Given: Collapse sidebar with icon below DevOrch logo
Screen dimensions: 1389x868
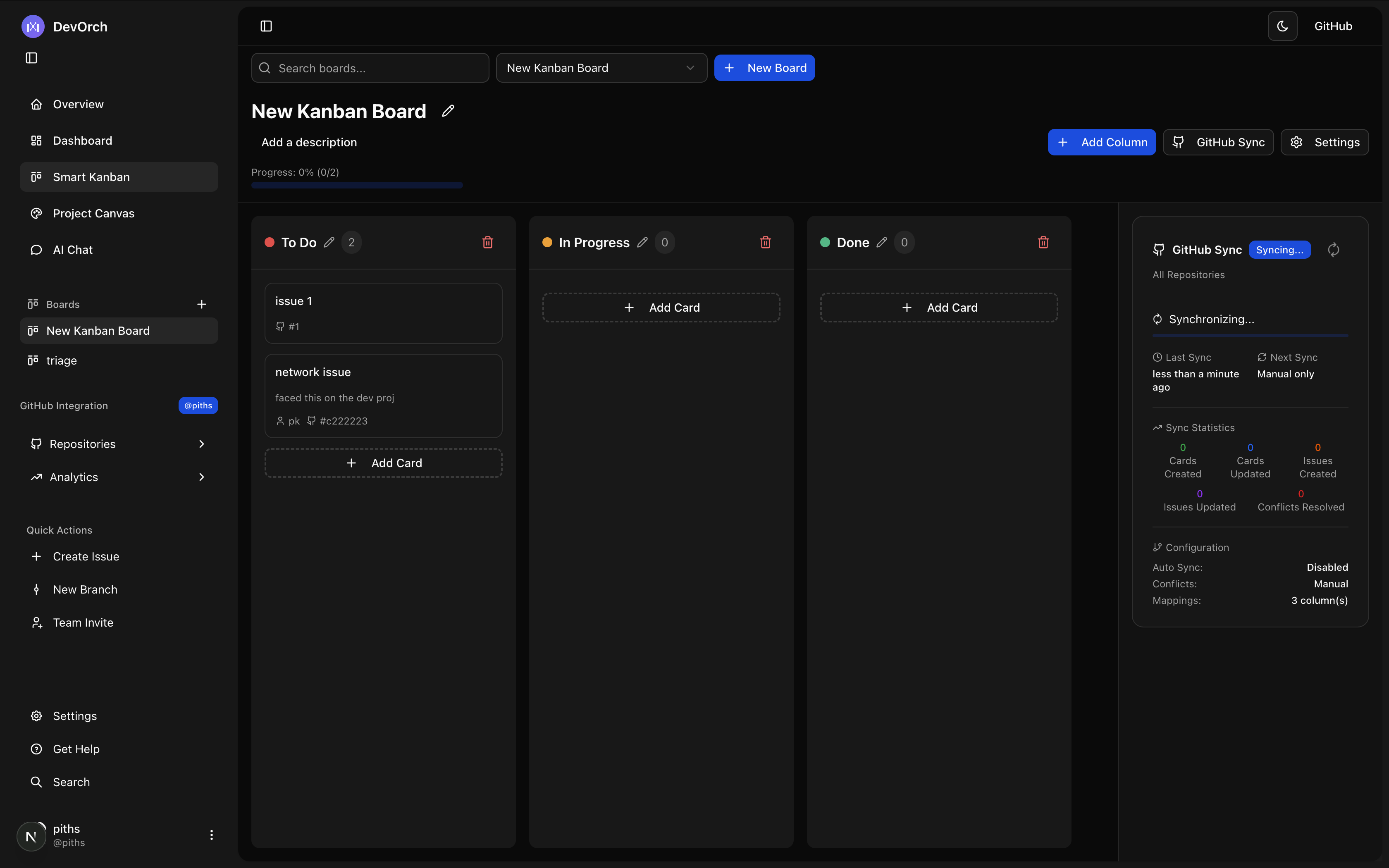Looking at the screenshot, I should point(31,58).
